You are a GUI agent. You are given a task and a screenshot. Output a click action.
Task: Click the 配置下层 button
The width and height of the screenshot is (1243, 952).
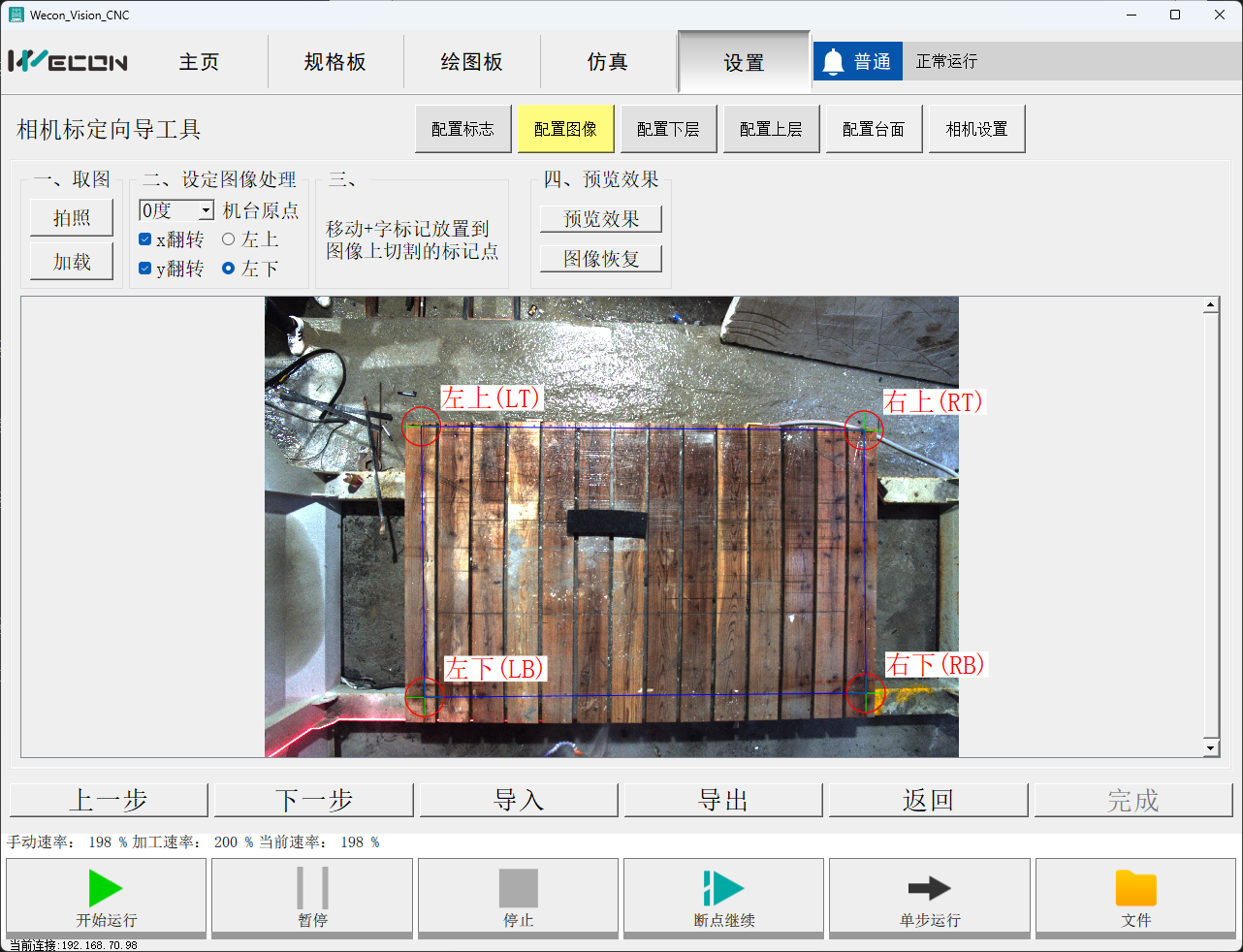668,129
